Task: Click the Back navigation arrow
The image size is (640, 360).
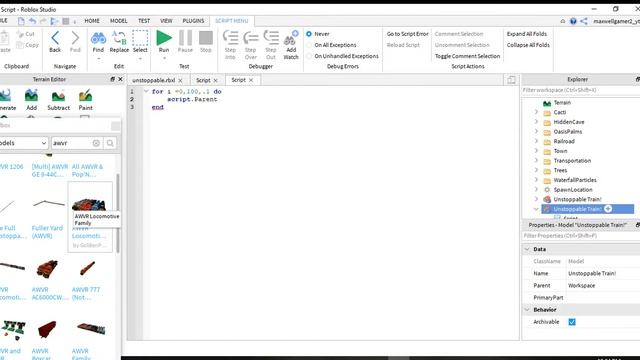Action: pos(55,38)
